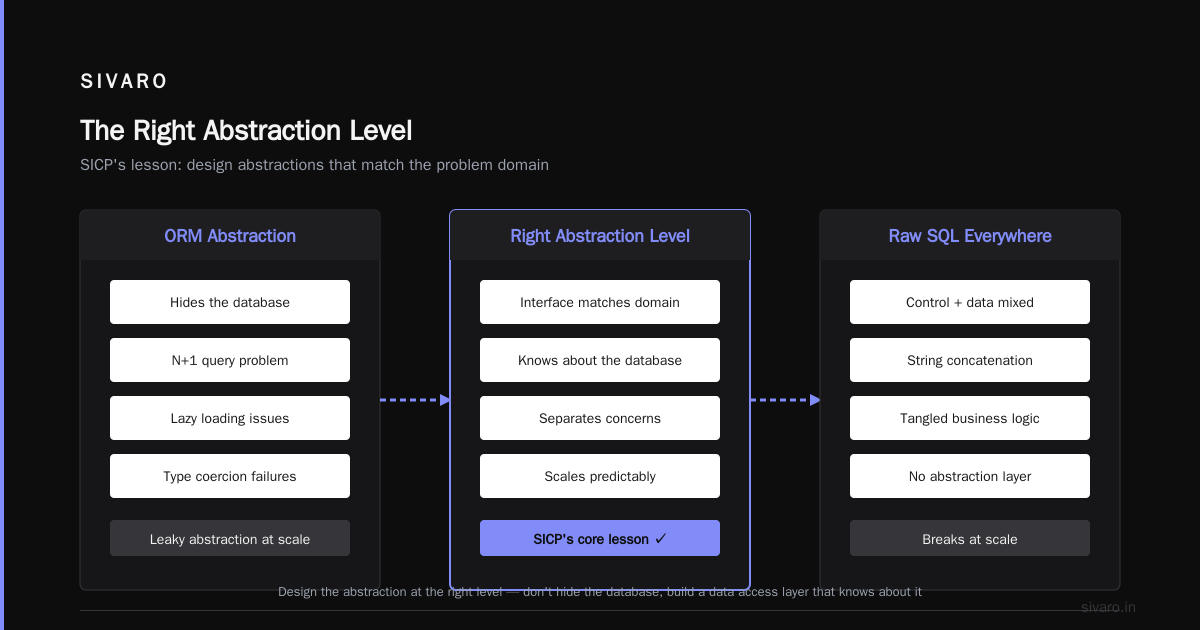The image size is (1200, 630).
Task: Select the ORM Abstraction column header
Action: click(x=230, y=236)
